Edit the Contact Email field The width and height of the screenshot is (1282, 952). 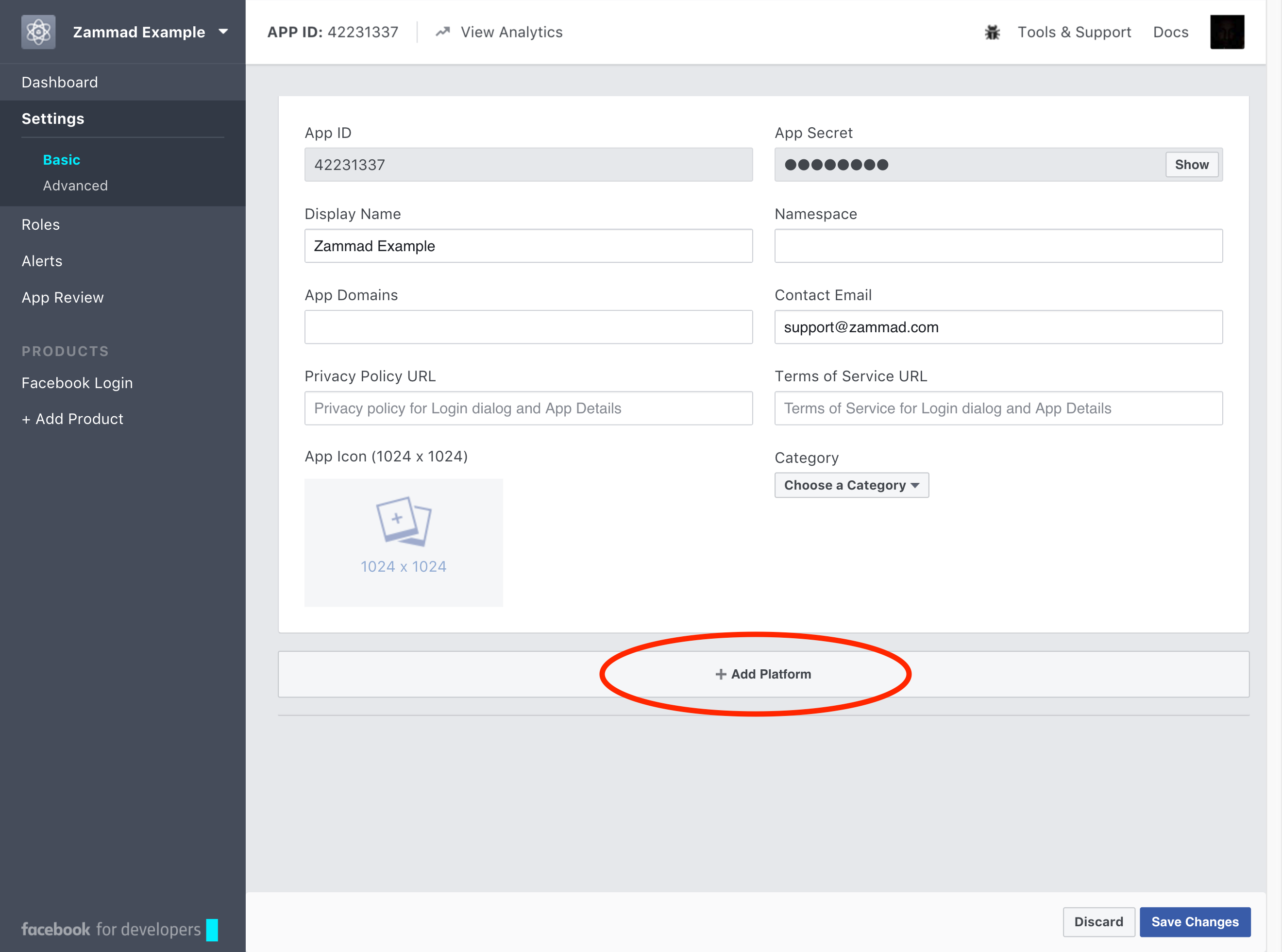tap(998, 327)
